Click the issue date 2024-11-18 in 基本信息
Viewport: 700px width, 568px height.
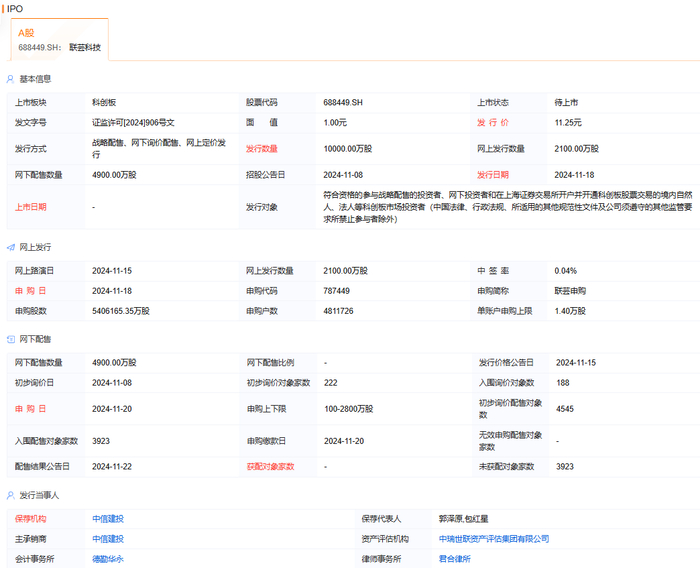pos(574,175)
